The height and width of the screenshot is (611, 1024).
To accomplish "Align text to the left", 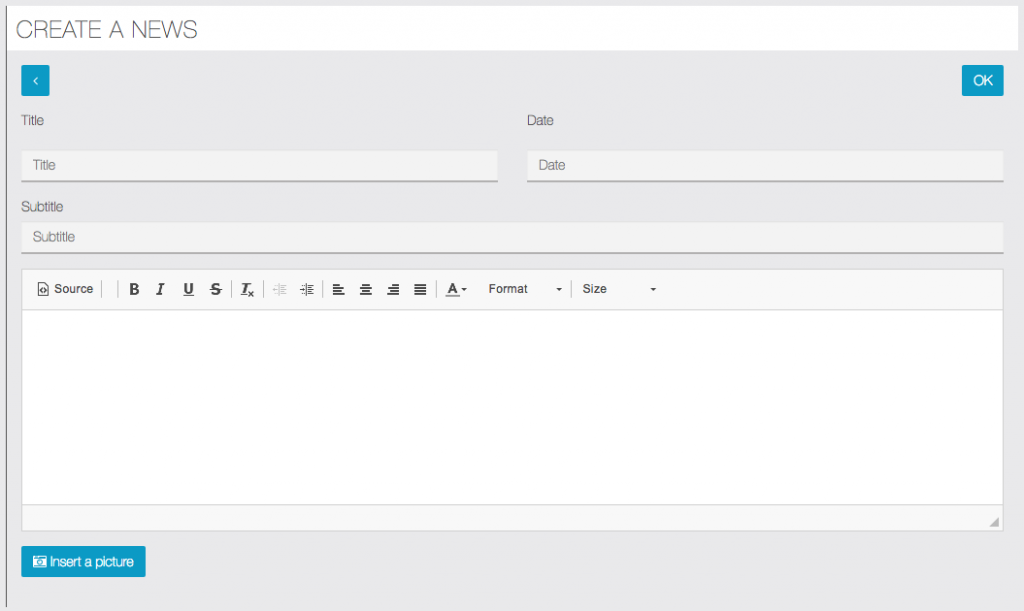I will [339, 289].
